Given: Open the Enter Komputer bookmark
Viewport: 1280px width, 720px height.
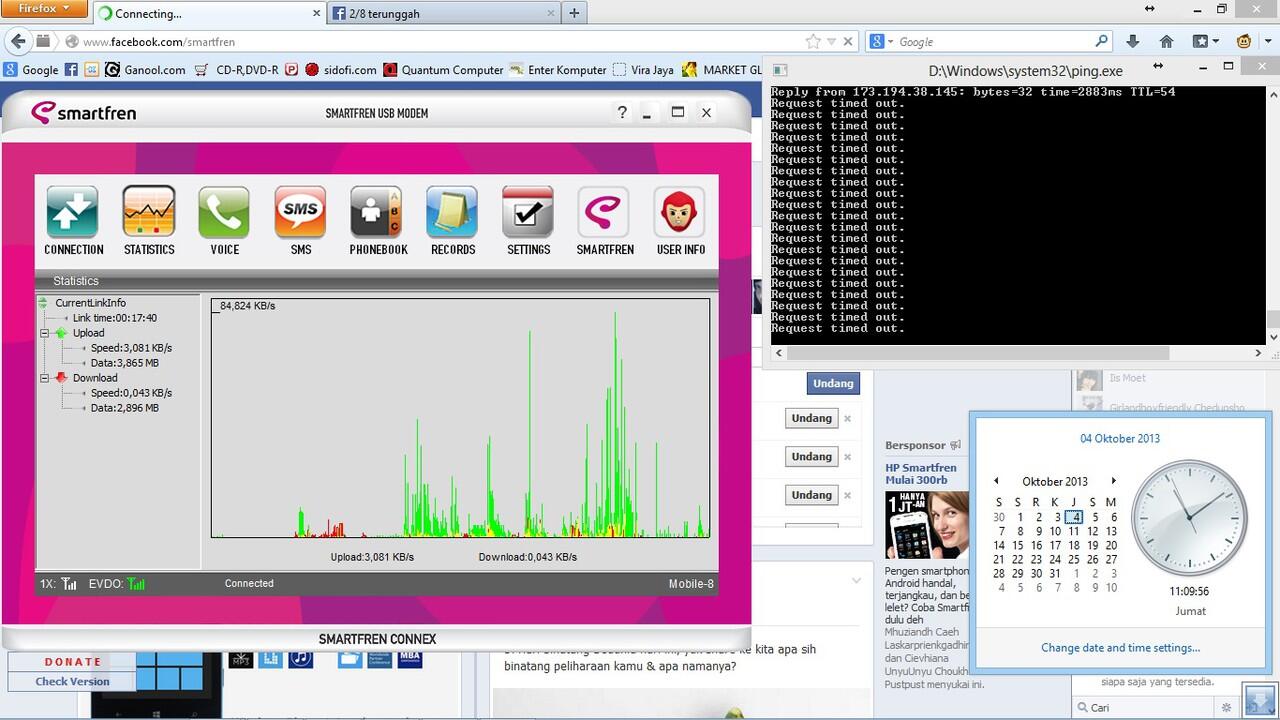Looking at the screenshot, I should pos(558,70).
